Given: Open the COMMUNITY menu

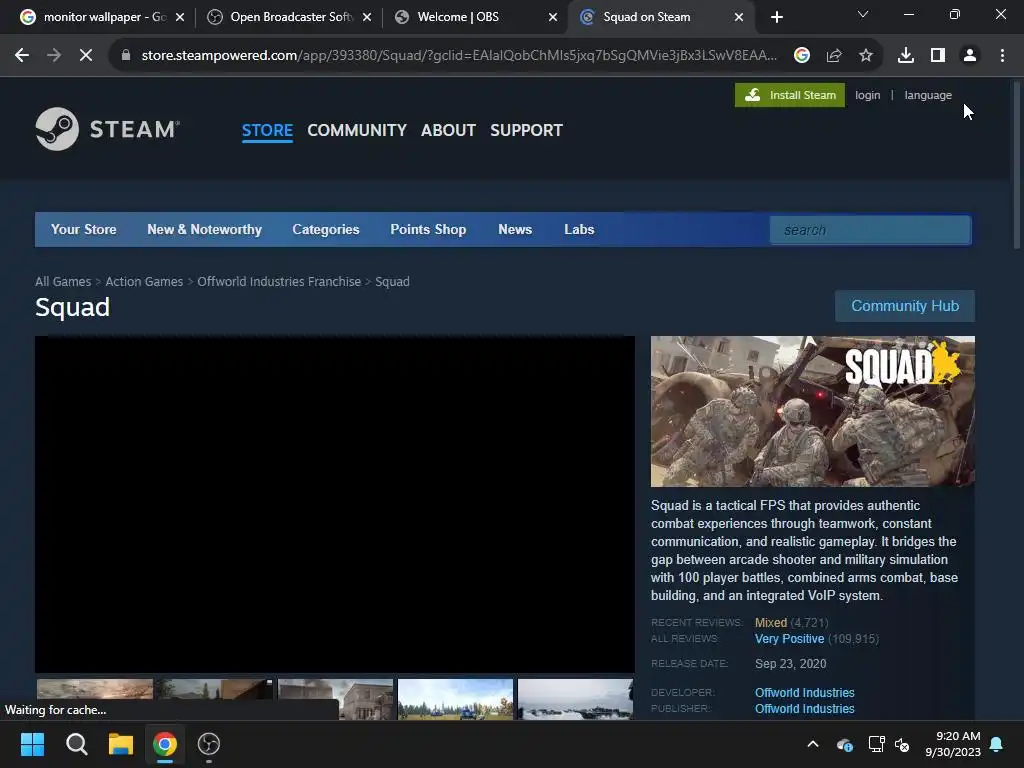Looking at the screenshot, I should [x=357, y=130].
